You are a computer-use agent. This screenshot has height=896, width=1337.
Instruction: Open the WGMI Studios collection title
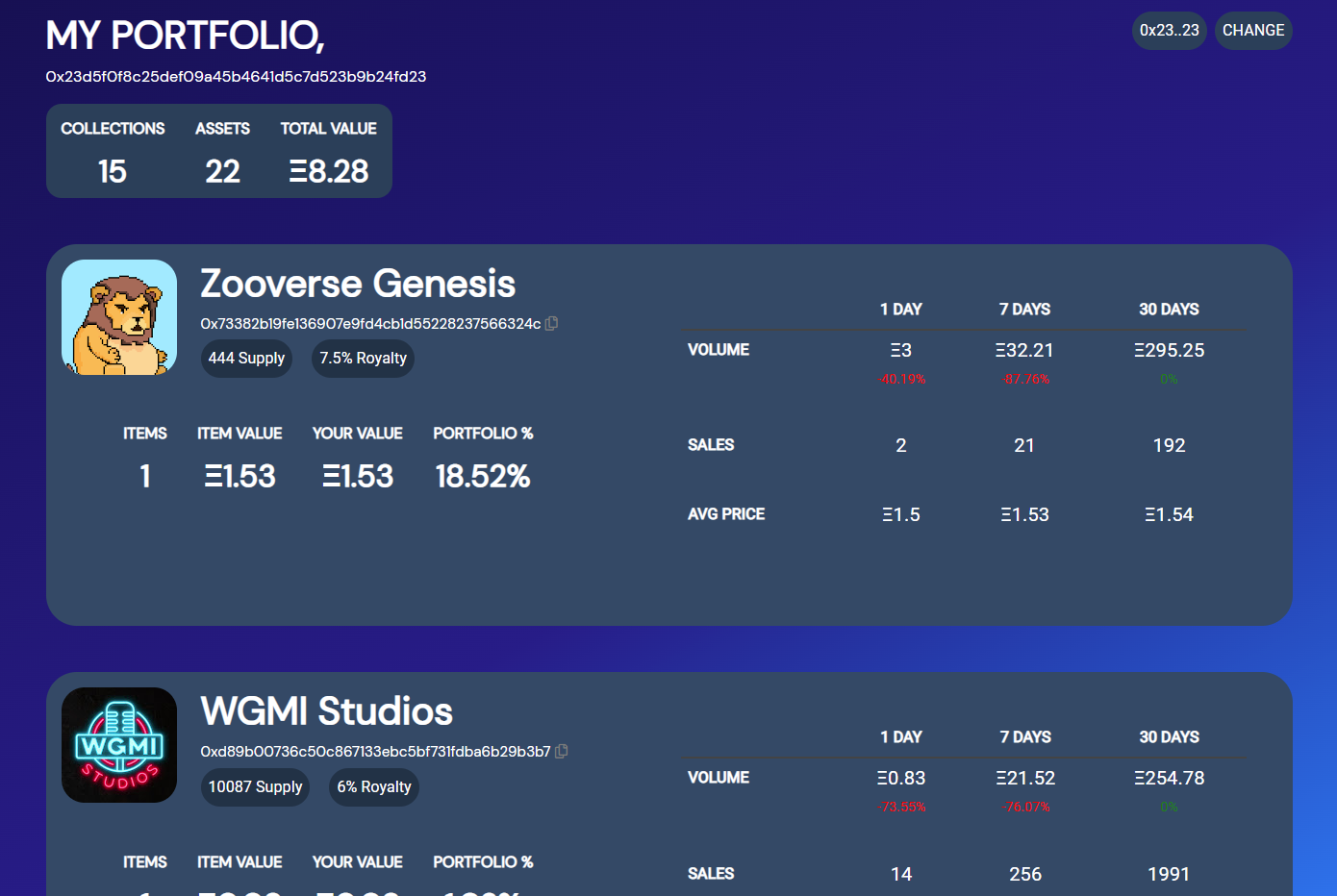[x=326, y=711]
